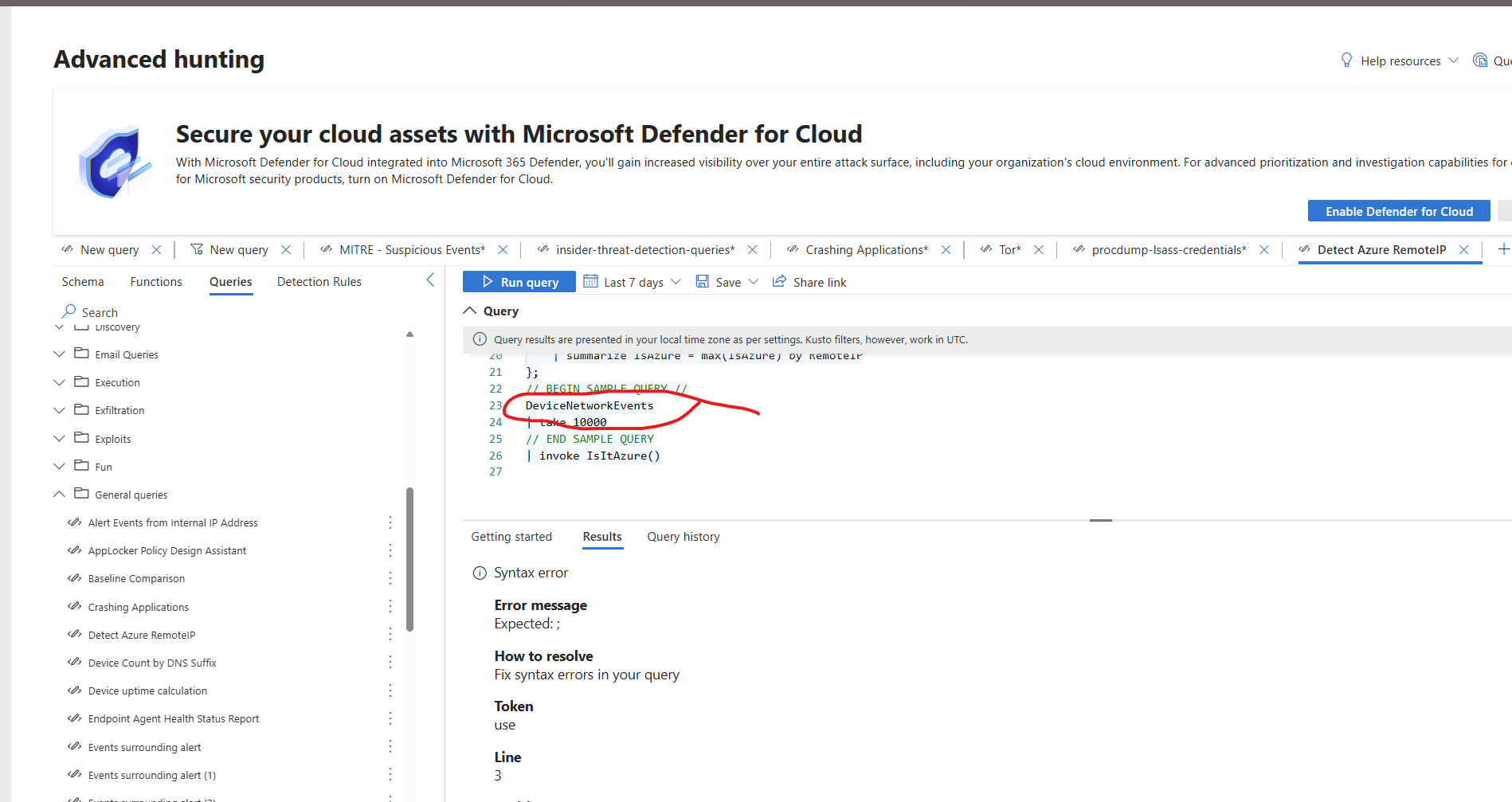Open more options for Endpoint Agent Health Status Report

(x=390, y=718)
